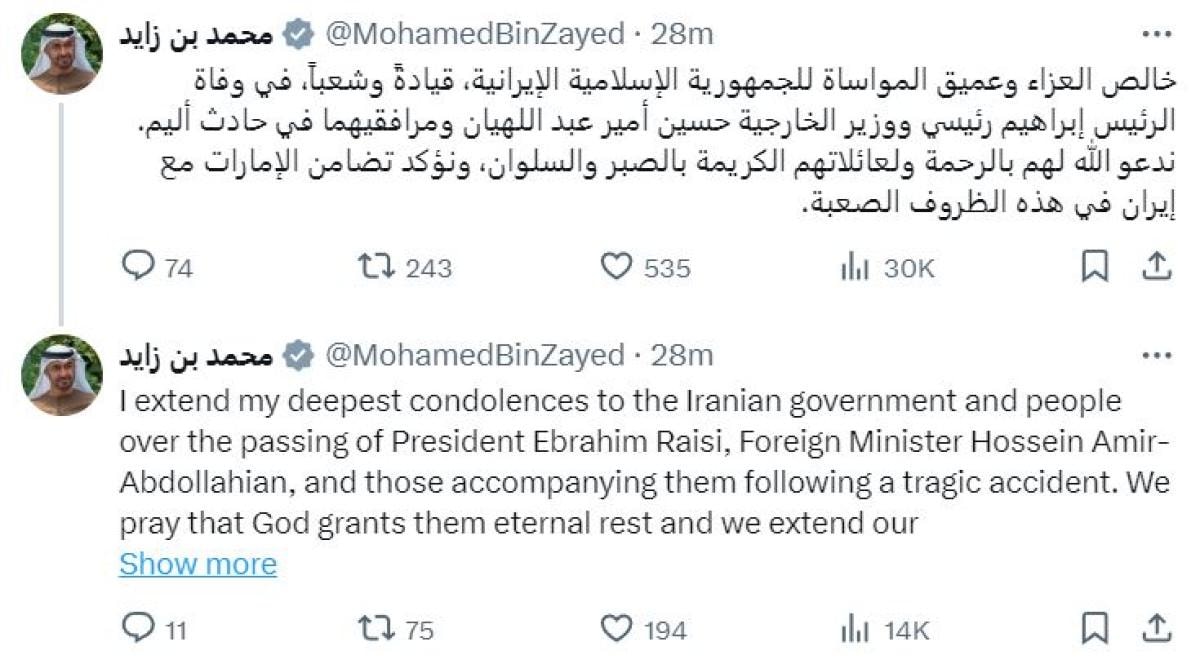Open the 28m timestamp on the English tweet
Viewport: 1200px width, 664px height.
click(x=682, y=354)
